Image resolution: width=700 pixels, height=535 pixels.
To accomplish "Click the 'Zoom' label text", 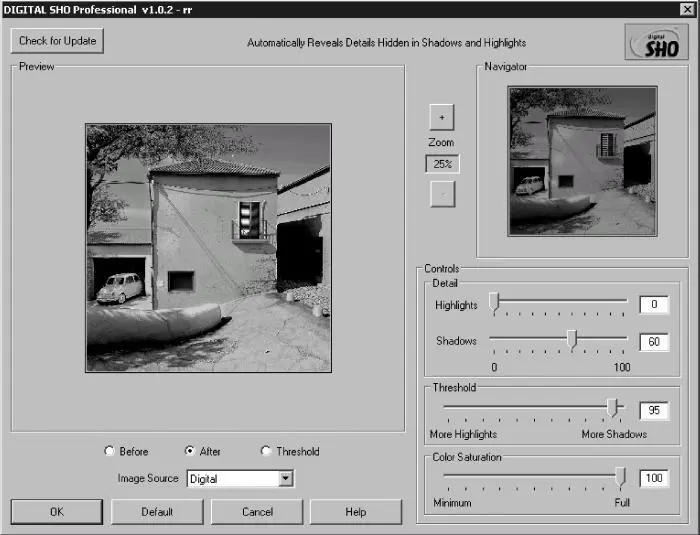I will 441,142.
